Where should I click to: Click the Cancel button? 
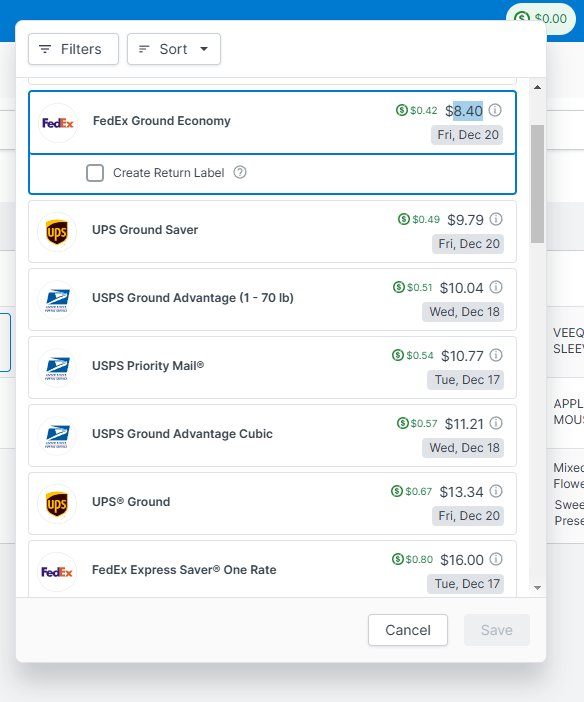click(x=408, y=630)
